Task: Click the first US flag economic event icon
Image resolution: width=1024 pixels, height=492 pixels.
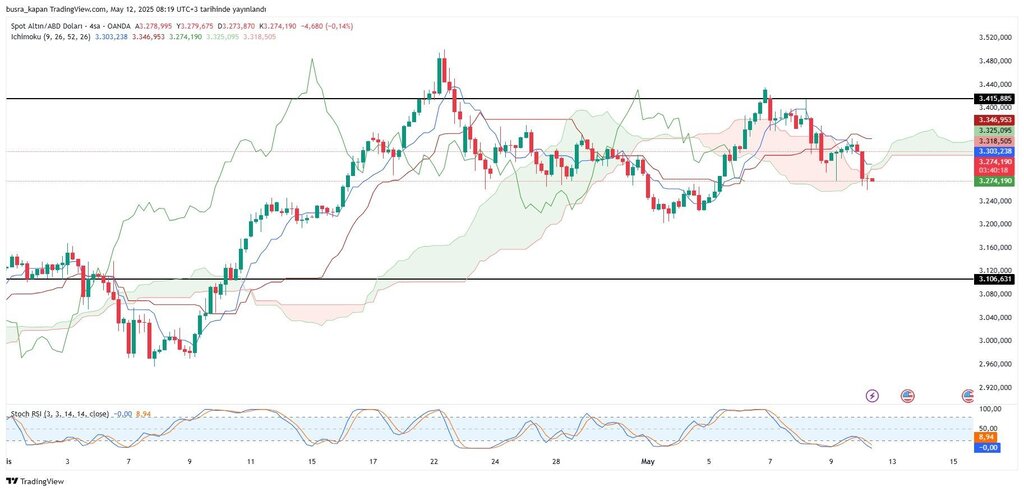Action: [x=907, y=396]
